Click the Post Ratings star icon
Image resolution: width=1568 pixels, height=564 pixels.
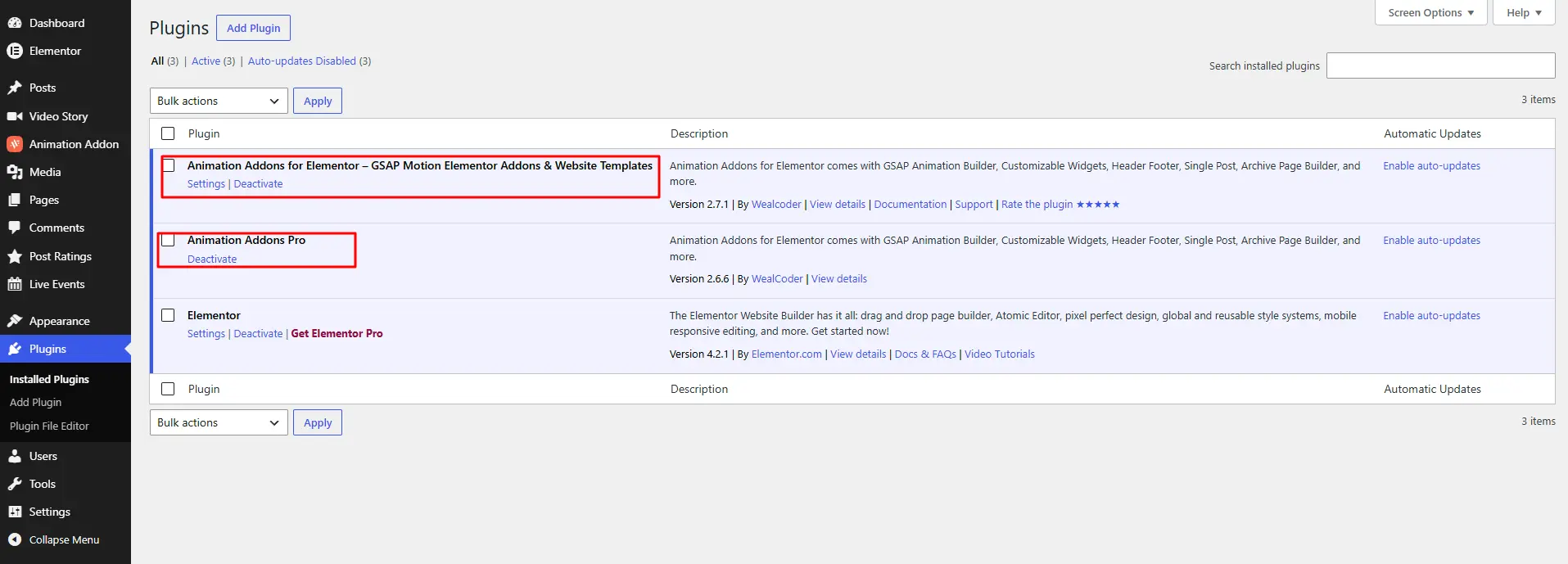[x=15, y=256]
